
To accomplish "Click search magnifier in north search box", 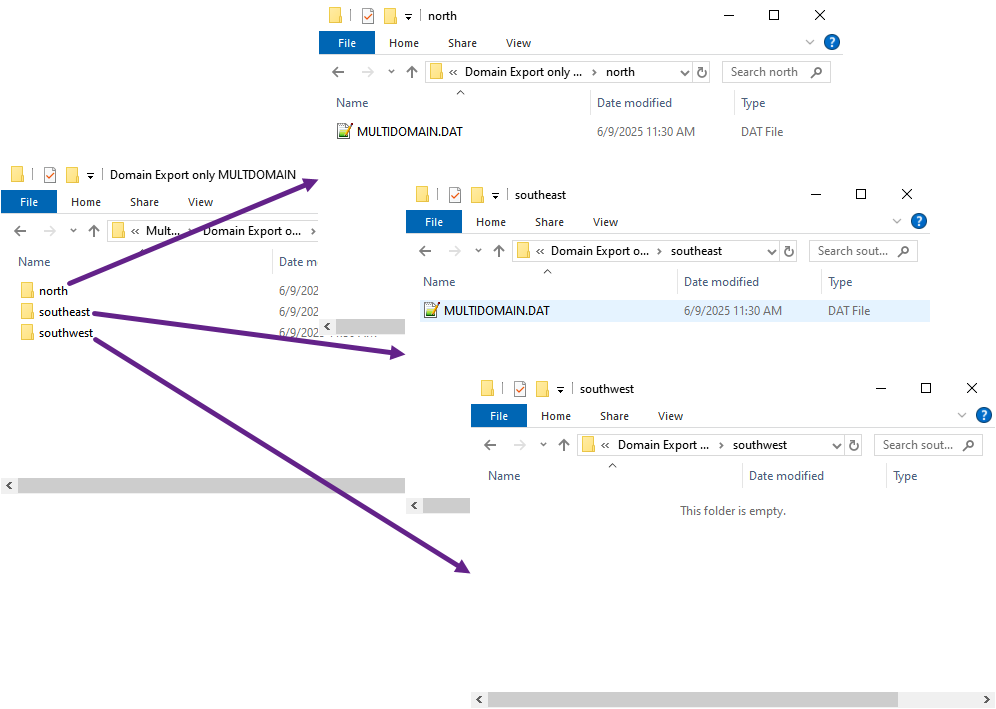I will (x=816, y=72).
